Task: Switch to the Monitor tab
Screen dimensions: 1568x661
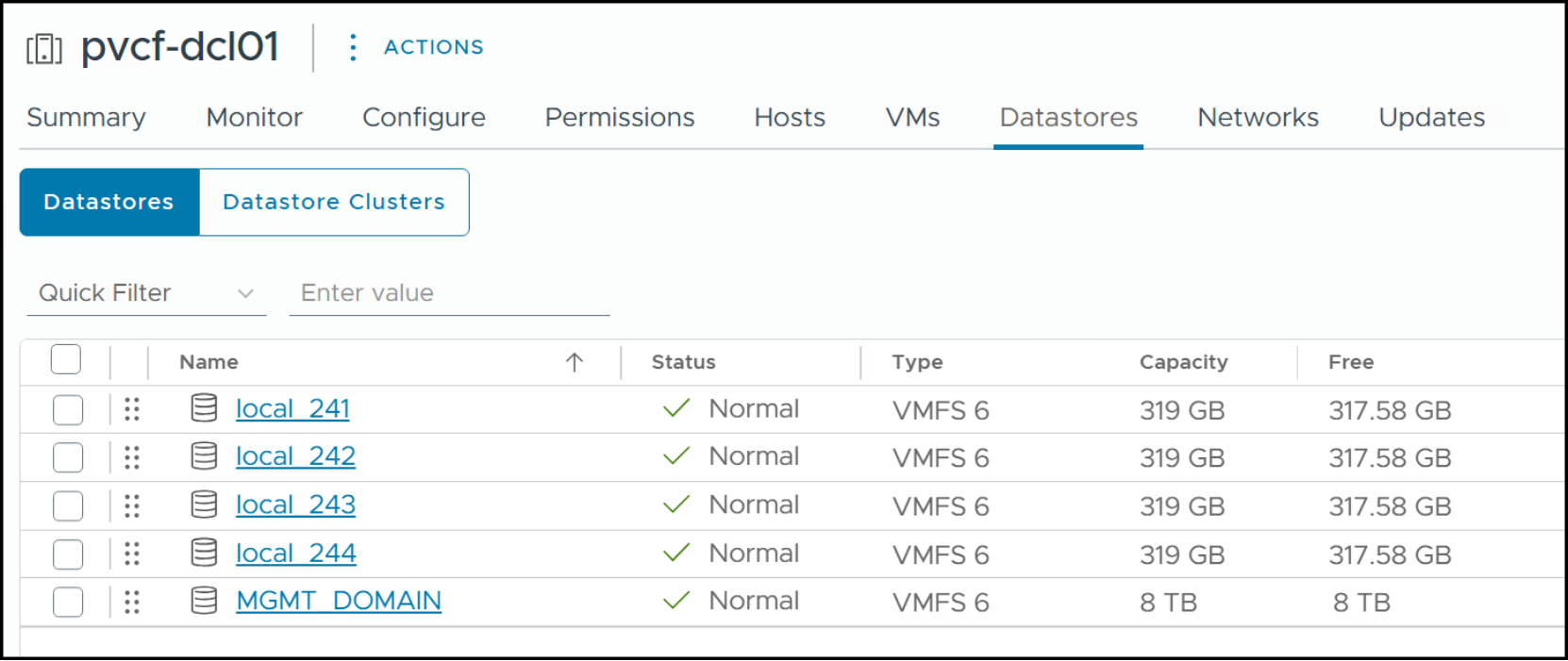Action: pos(255,118)
